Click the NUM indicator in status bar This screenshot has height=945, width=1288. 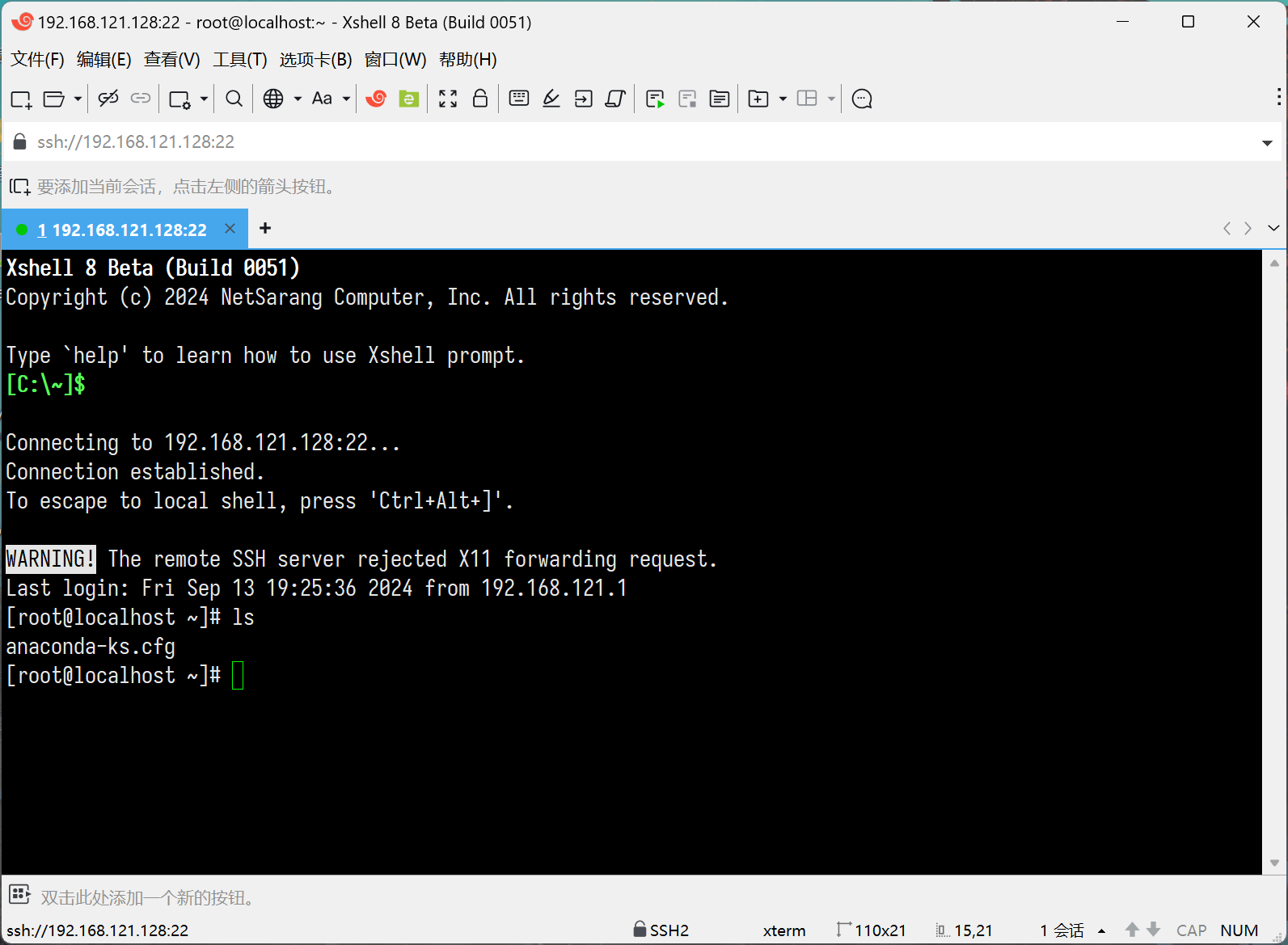pos(1239,930)
